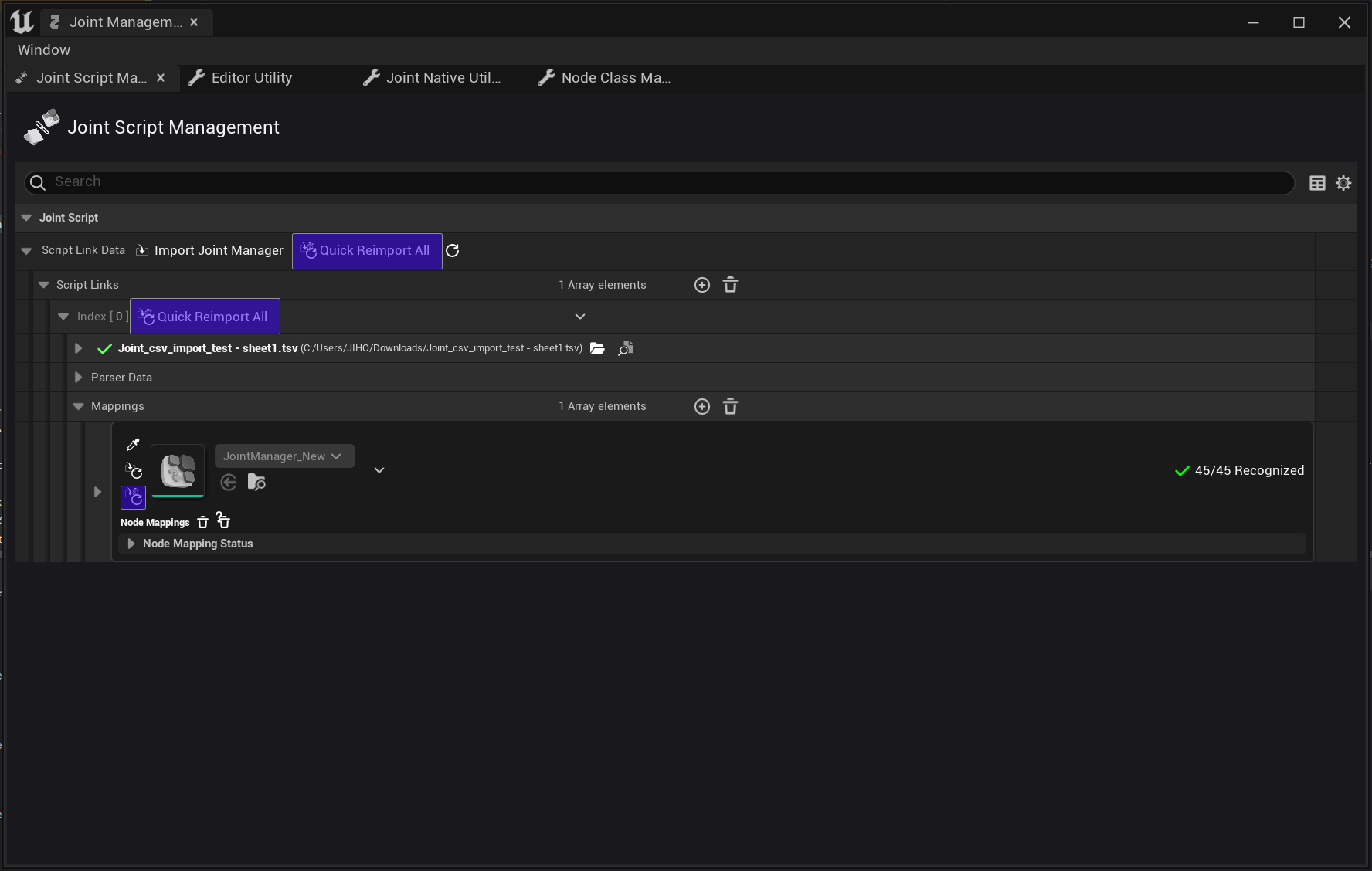
Task: Expand the Parser Data row
Action: point(78,378)
